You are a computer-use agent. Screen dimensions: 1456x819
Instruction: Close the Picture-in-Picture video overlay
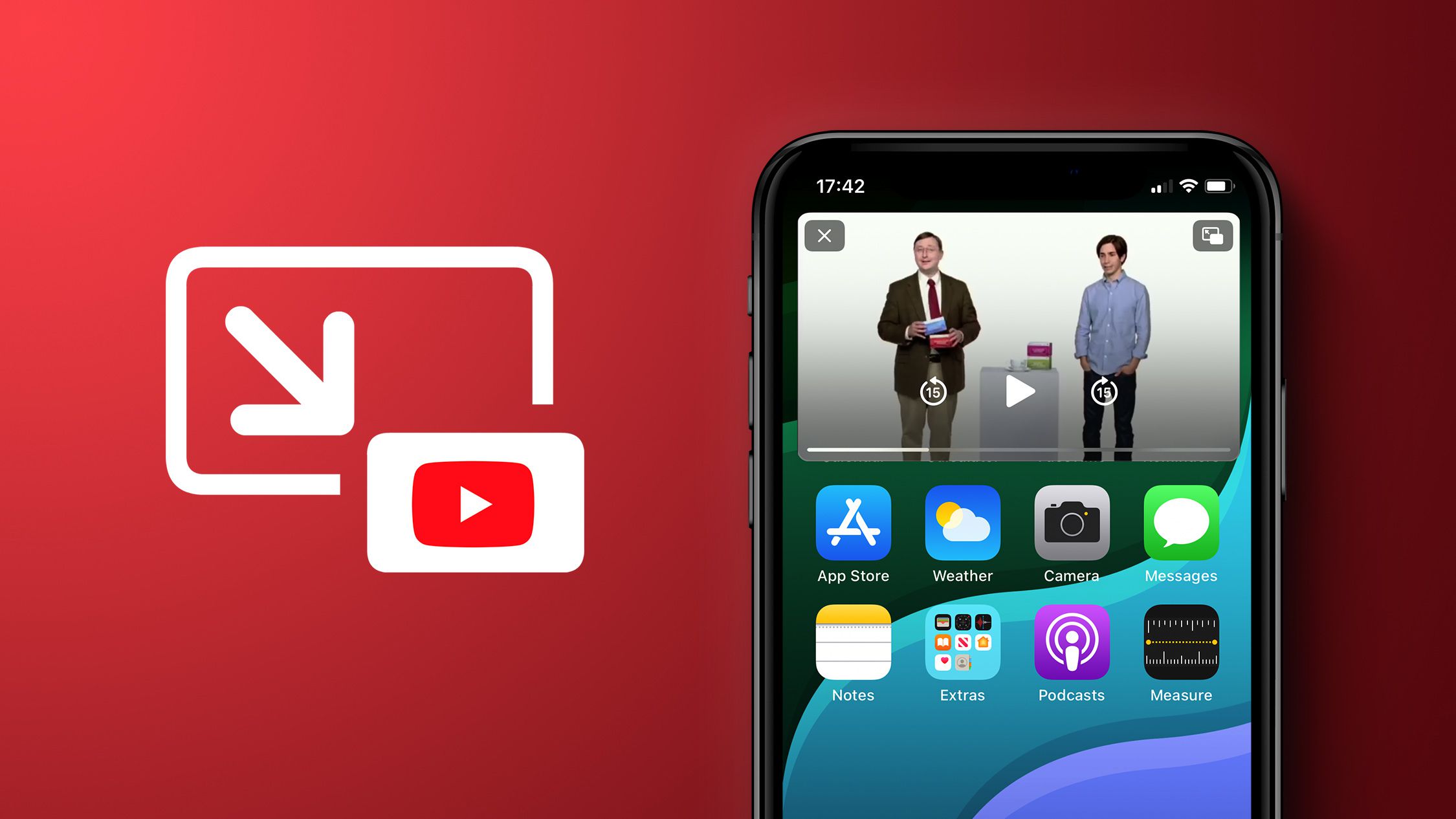click(824, 234)
